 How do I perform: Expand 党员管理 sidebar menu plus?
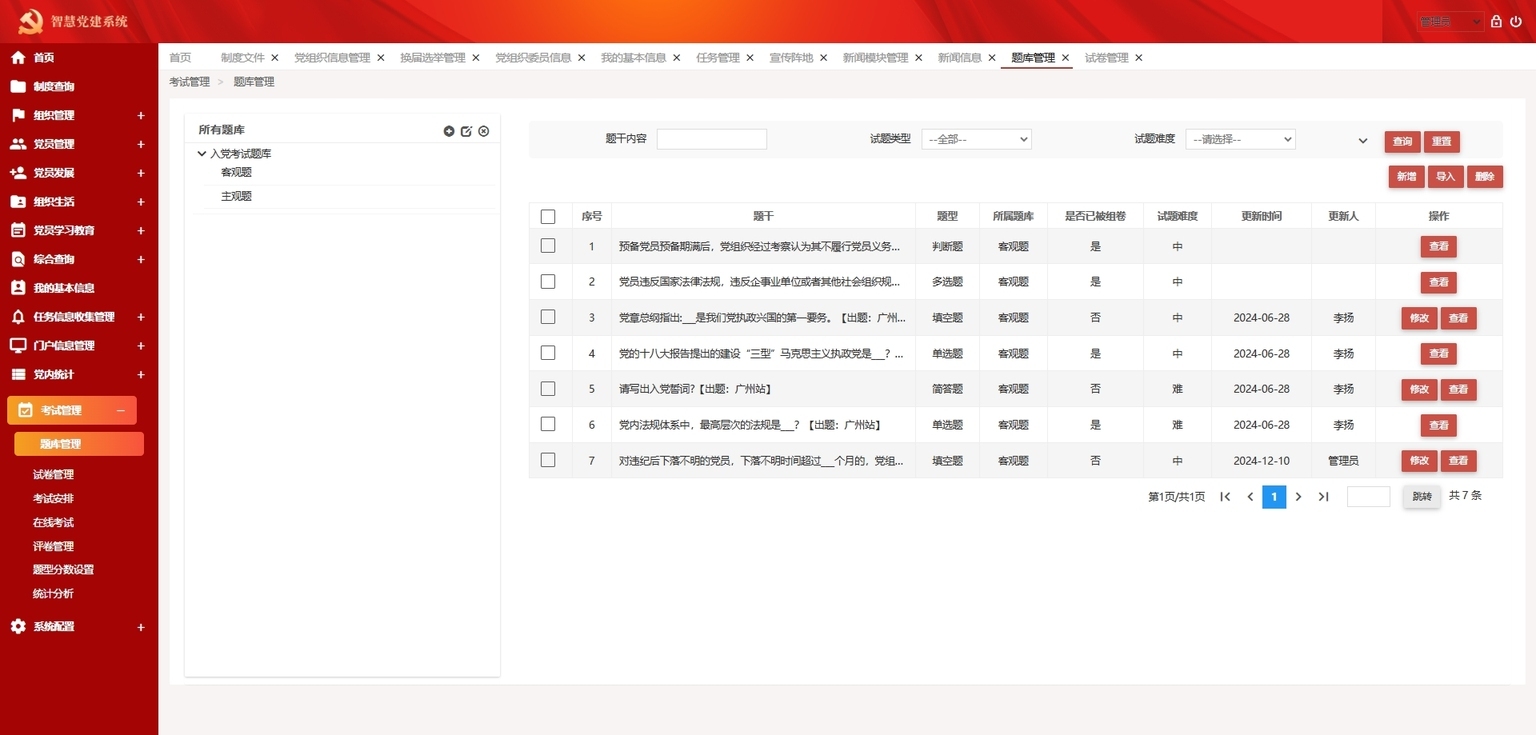(x=141, y=144)
